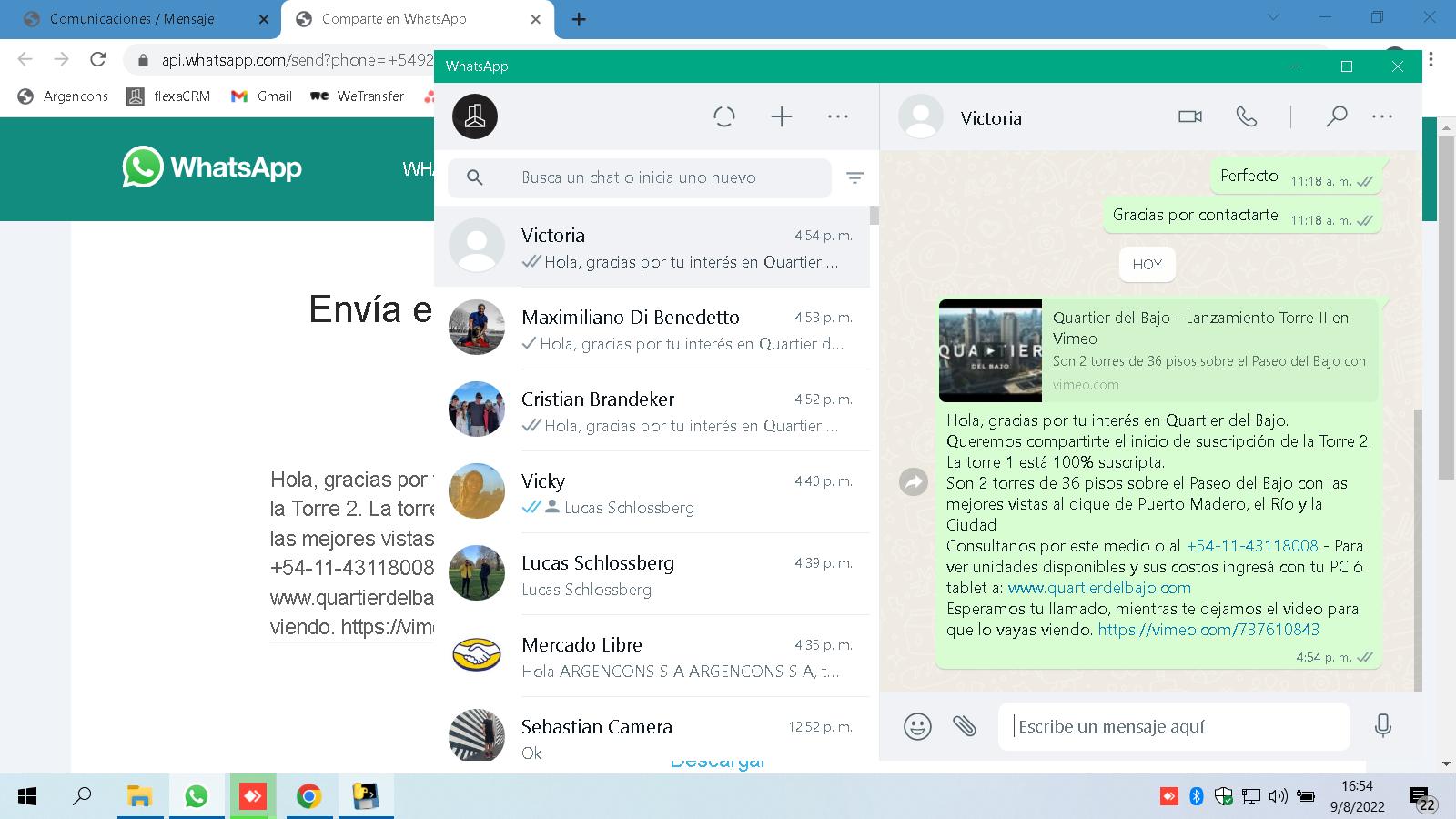Reload the browser page
This screenshot has width=1456, height=819.
97,59
